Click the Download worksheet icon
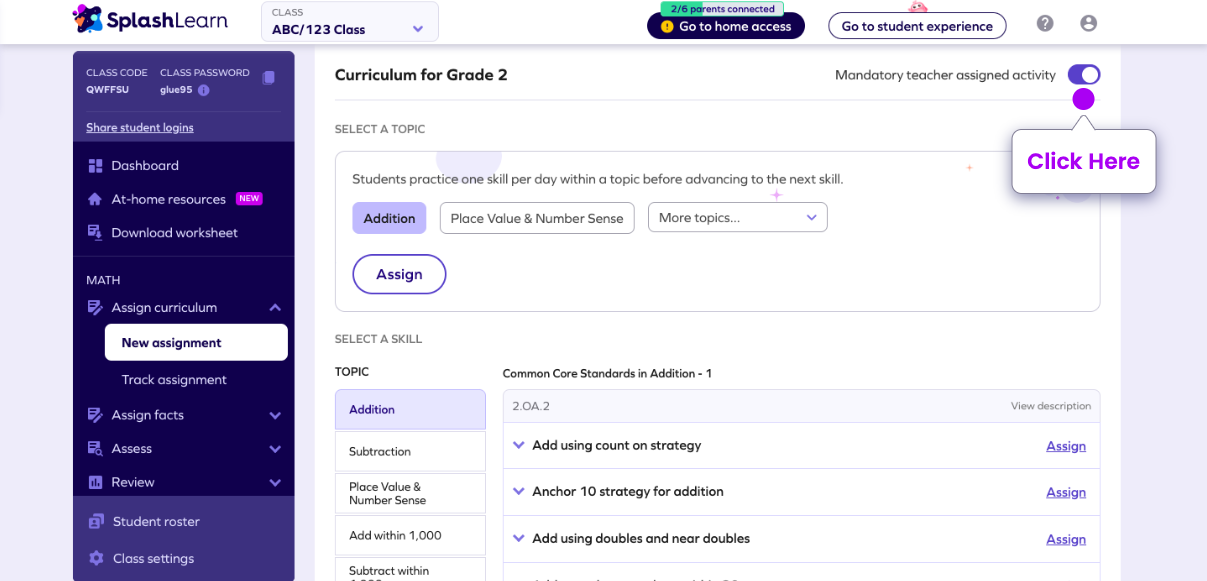Image resolution: width=1207 pixels, height=581 pixels. click(x=95, y=232)
